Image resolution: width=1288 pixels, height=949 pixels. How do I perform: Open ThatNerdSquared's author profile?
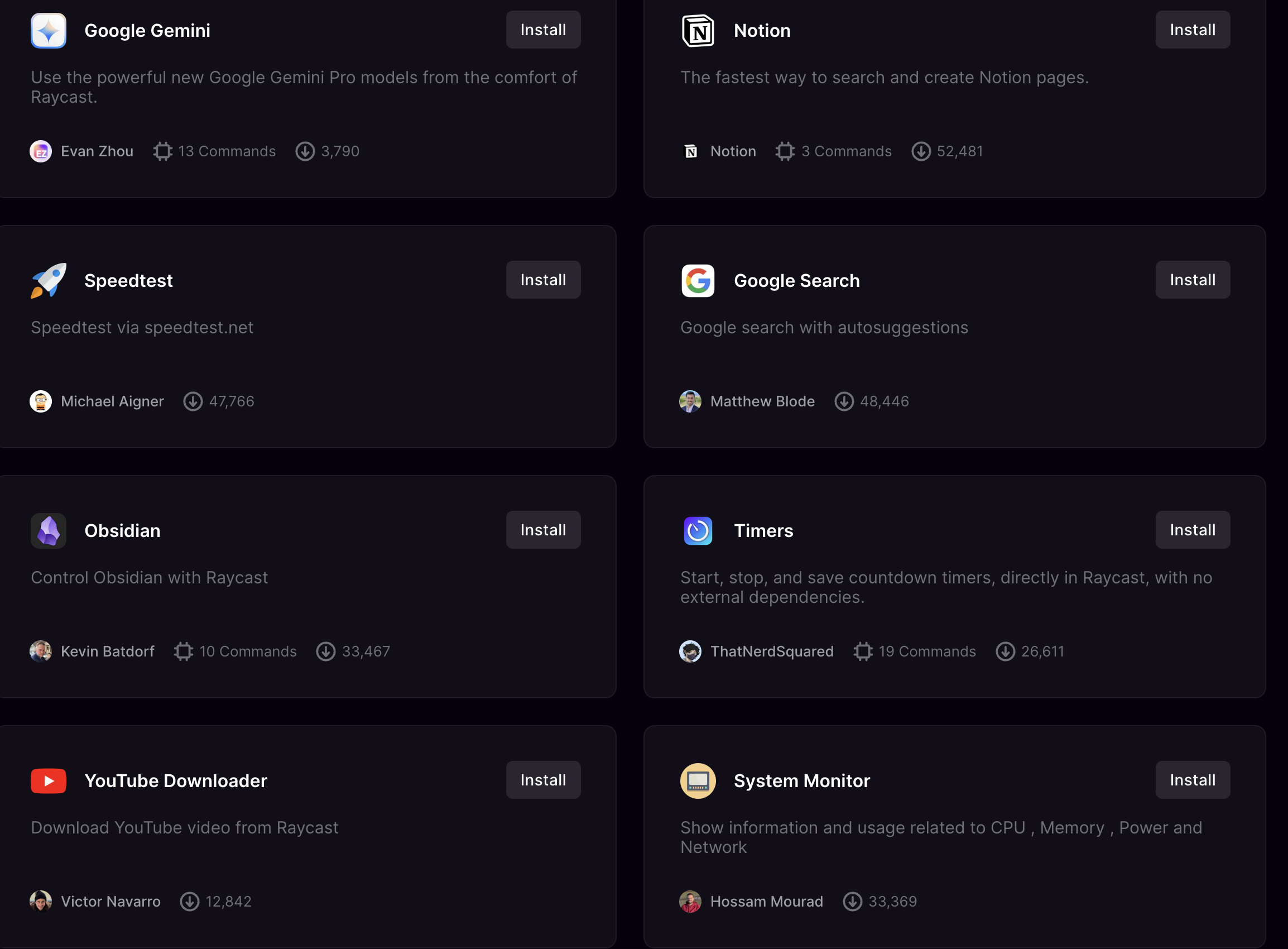[771, 651]
